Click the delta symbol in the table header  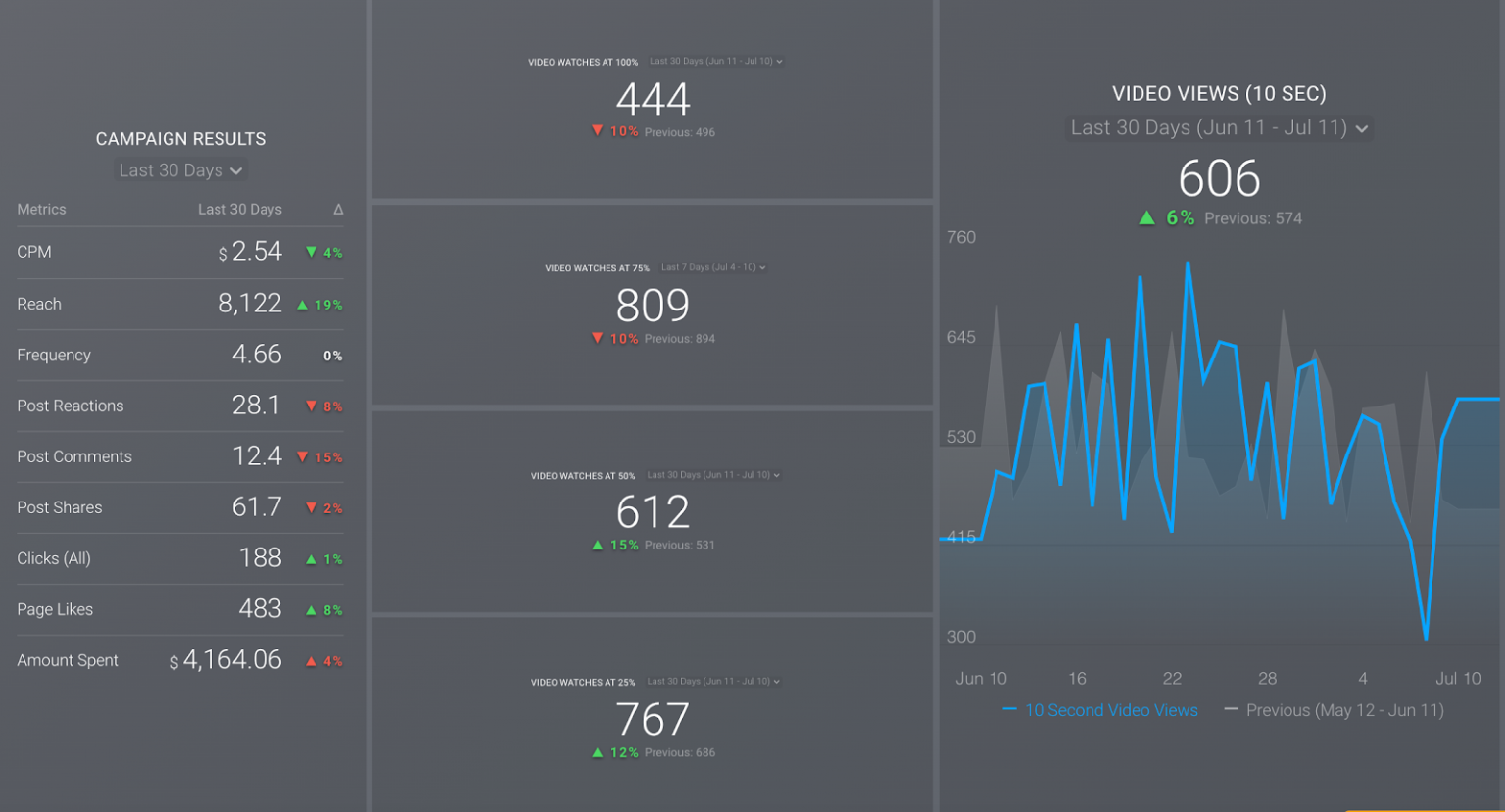pos(338,210)
